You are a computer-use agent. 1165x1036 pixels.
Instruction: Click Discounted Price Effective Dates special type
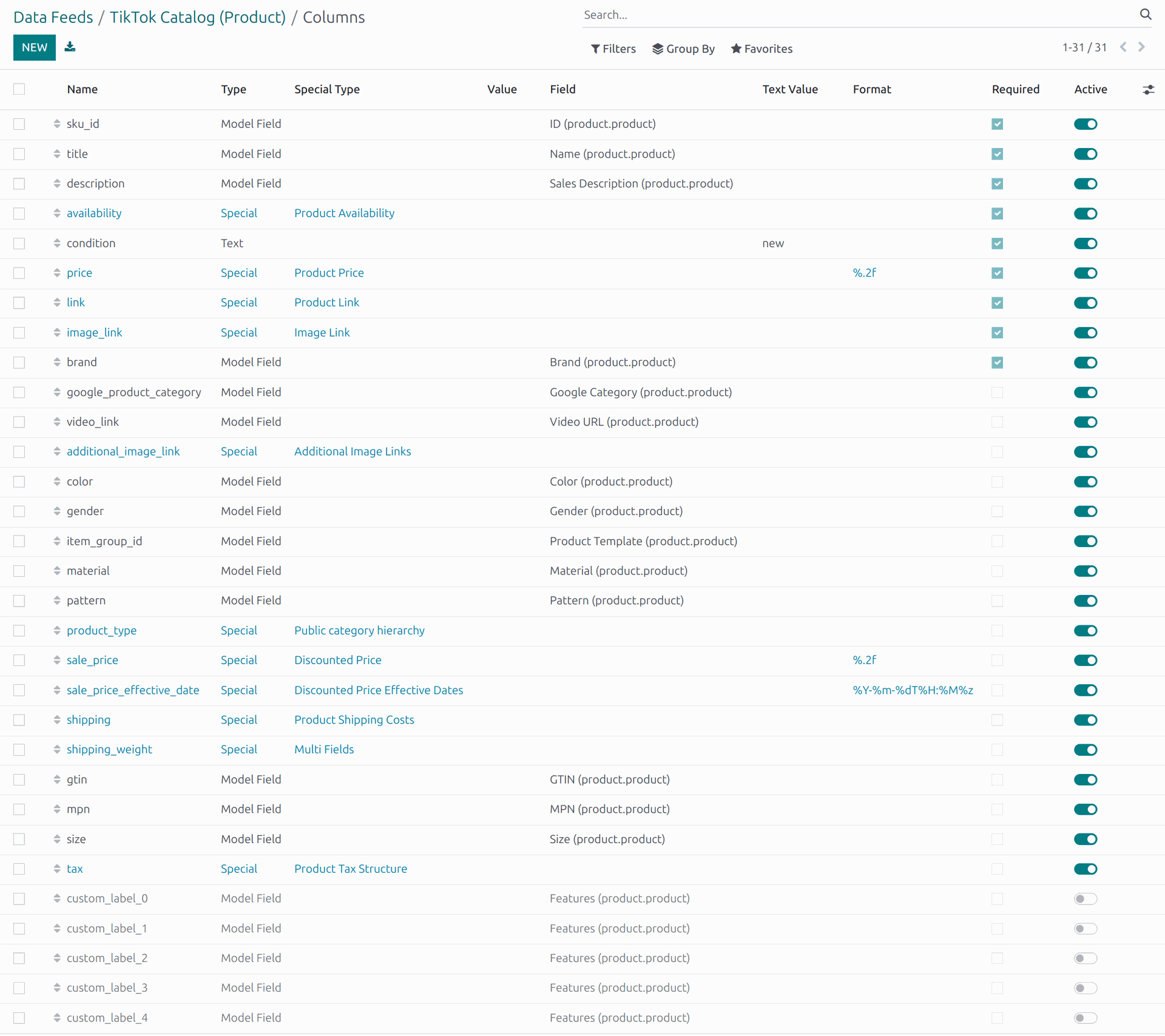[x=379, y=690]
